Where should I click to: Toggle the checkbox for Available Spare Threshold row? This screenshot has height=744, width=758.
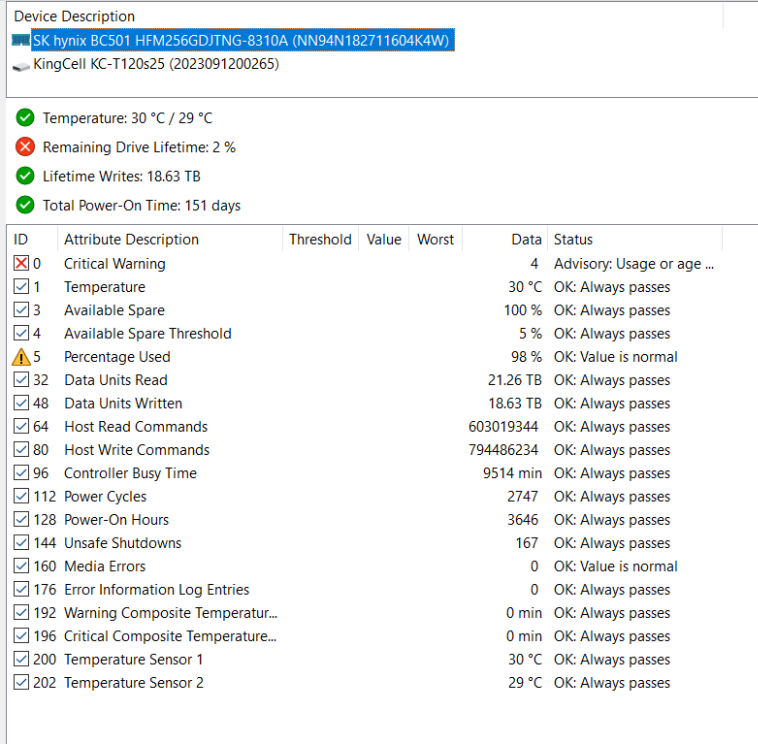[21, 333]
